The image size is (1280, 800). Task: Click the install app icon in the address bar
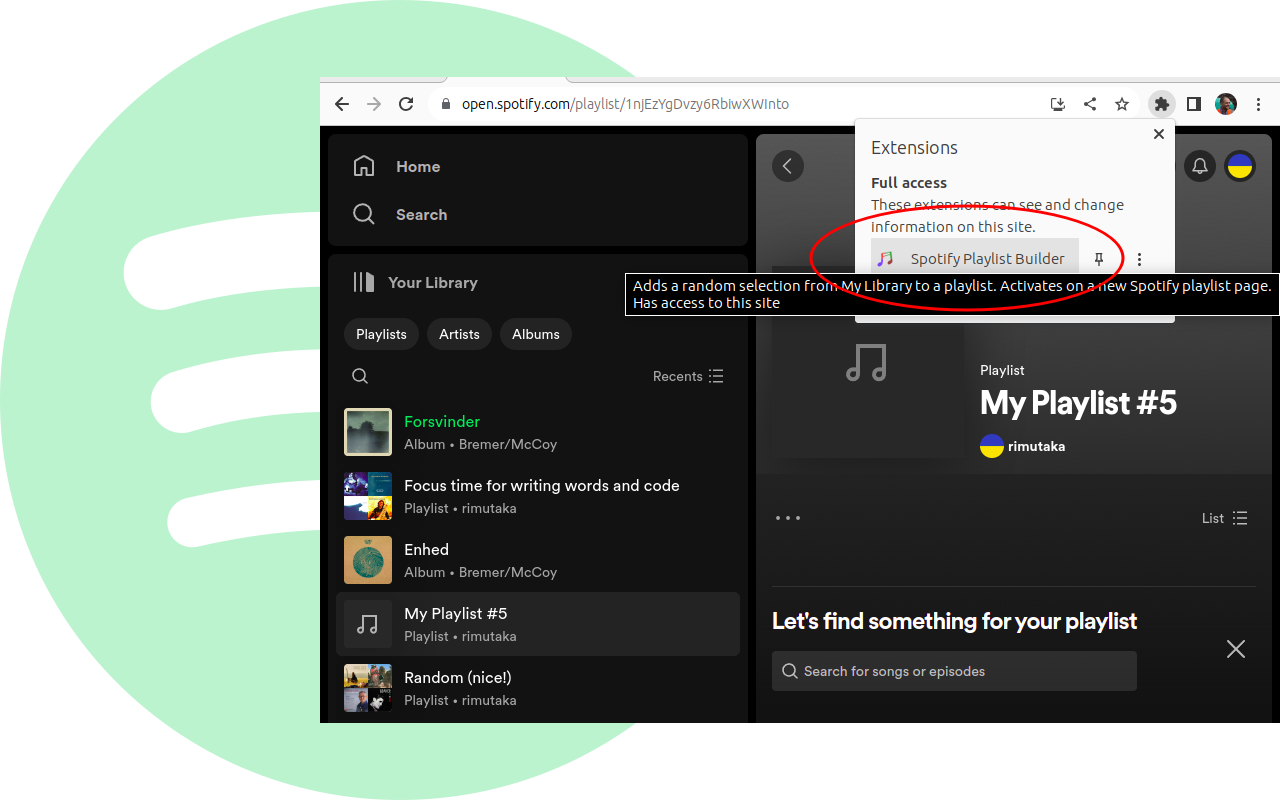(1058, 104)
